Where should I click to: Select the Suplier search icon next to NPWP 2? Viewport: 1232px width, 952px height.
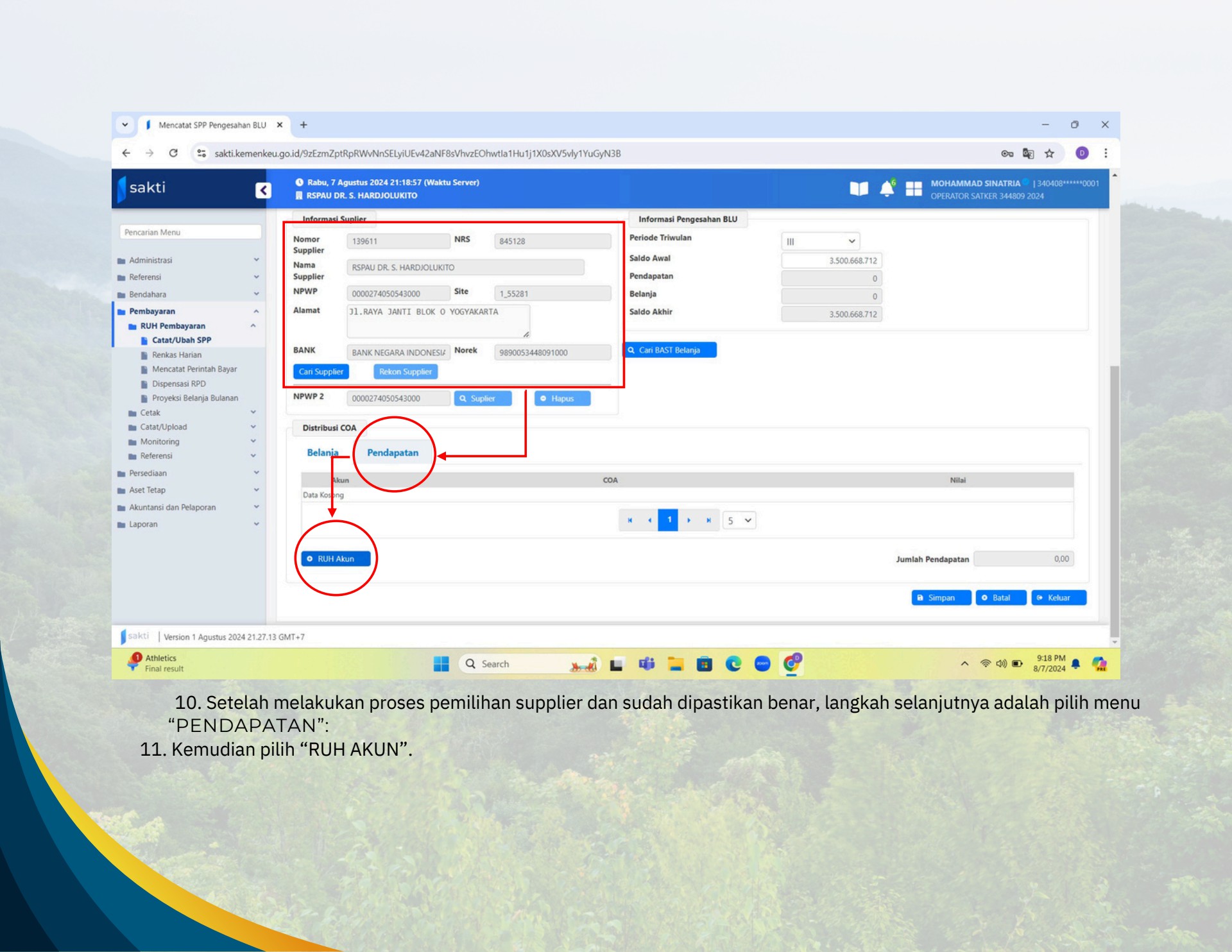[x=483, y=398]
